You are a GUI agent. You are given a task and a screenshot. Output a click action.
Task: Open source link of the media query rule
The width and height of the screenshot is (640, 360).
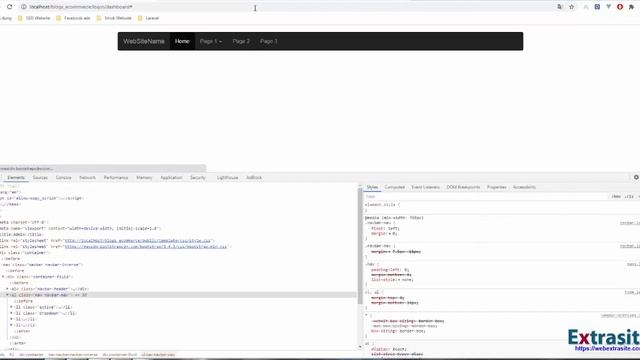[629, 223]
